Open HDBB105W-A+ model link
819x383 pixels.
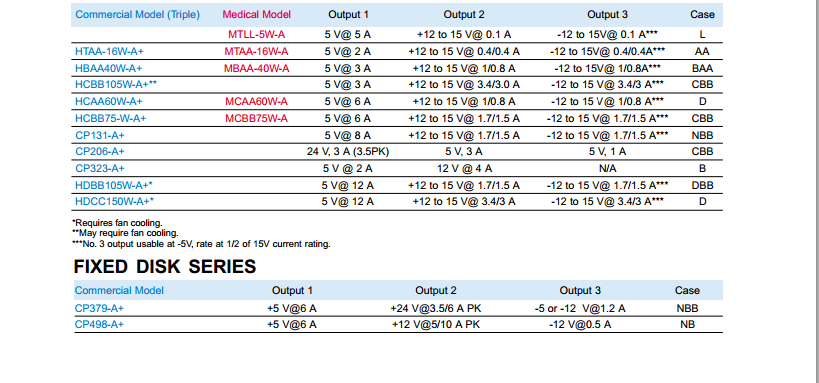114,185
